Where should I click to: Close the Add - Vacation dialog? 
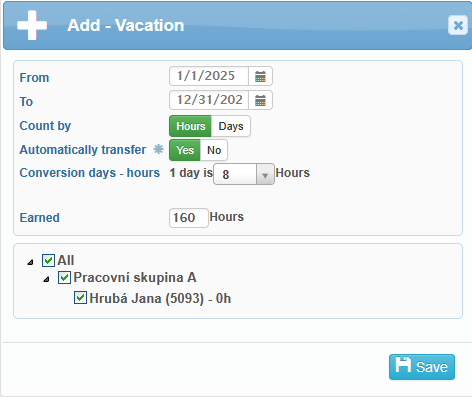point(458,25)
